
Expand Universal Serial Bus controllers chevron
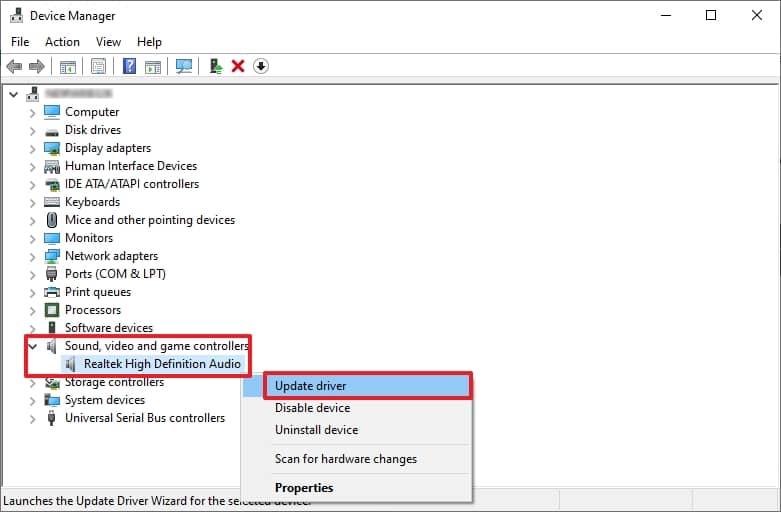[x=32, y=418]
